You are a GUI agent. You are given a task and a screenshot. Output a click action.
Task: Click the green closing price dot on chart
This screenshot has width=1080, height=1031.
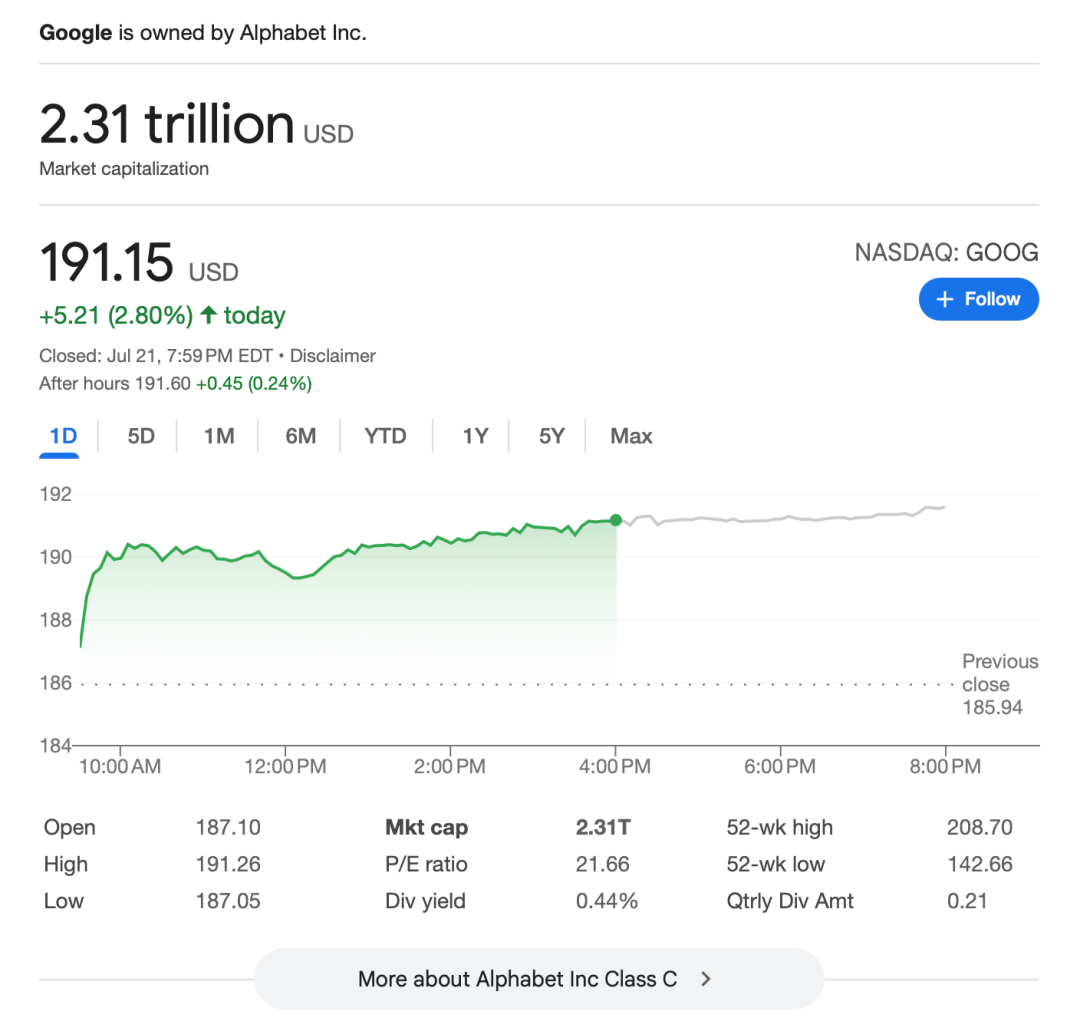(x=616, y=520)
